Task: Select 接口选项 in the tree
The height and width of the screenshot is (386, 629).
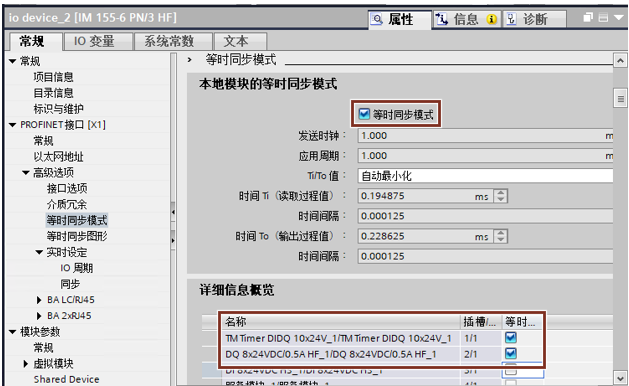Action: click(67, 189)
